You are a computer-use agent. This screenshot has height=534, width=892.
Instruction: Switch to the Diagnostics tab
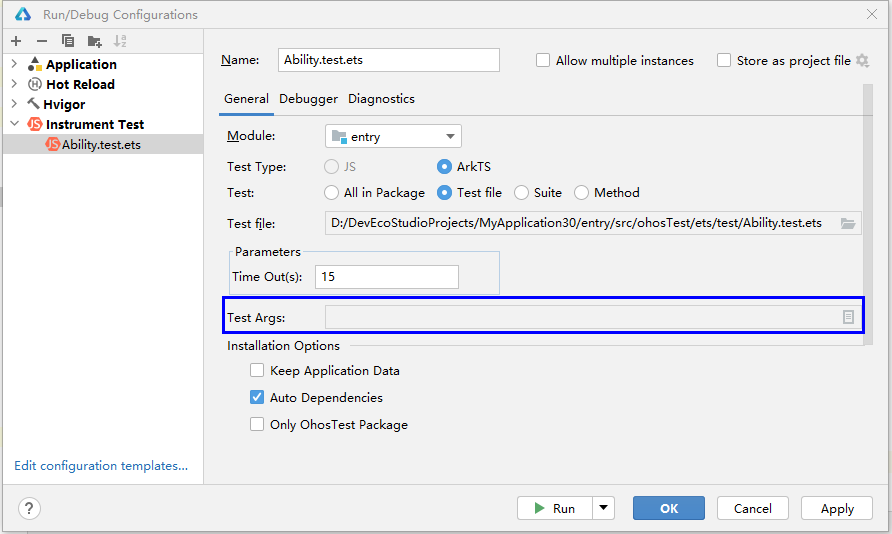[x=381, y=99]
